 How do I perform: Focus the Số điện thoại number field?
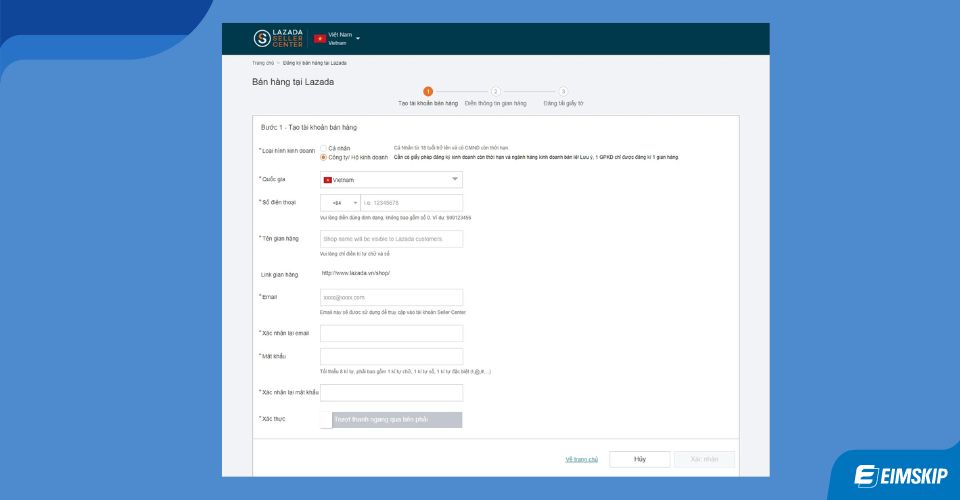tap(411, 203)
